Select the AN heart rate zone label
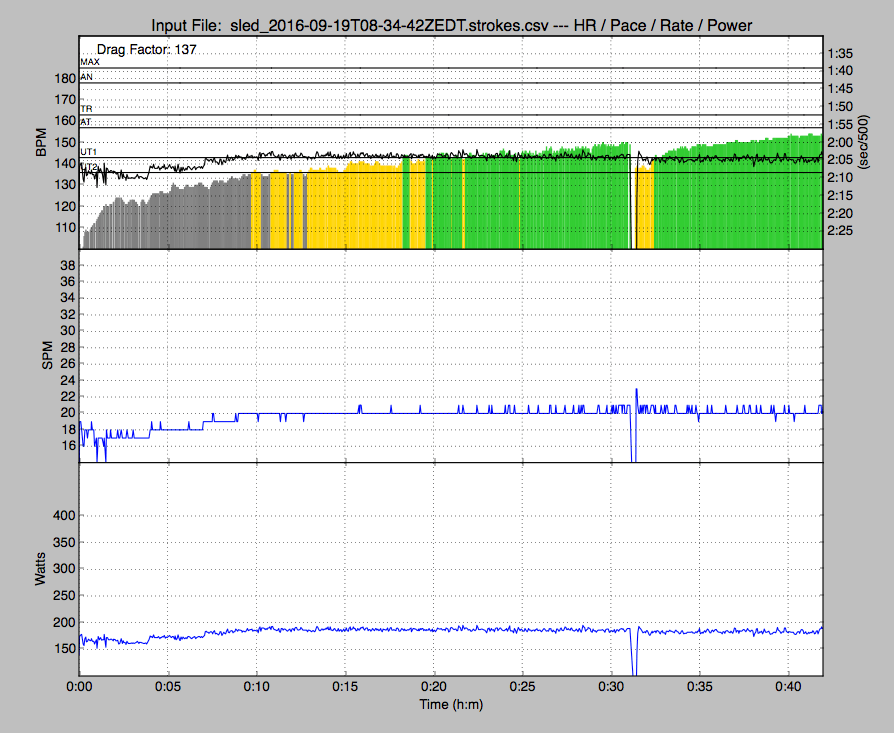Image resolution: width=894 pixels, height=733 pixels. pyautogui.click(x=86, y=76)
